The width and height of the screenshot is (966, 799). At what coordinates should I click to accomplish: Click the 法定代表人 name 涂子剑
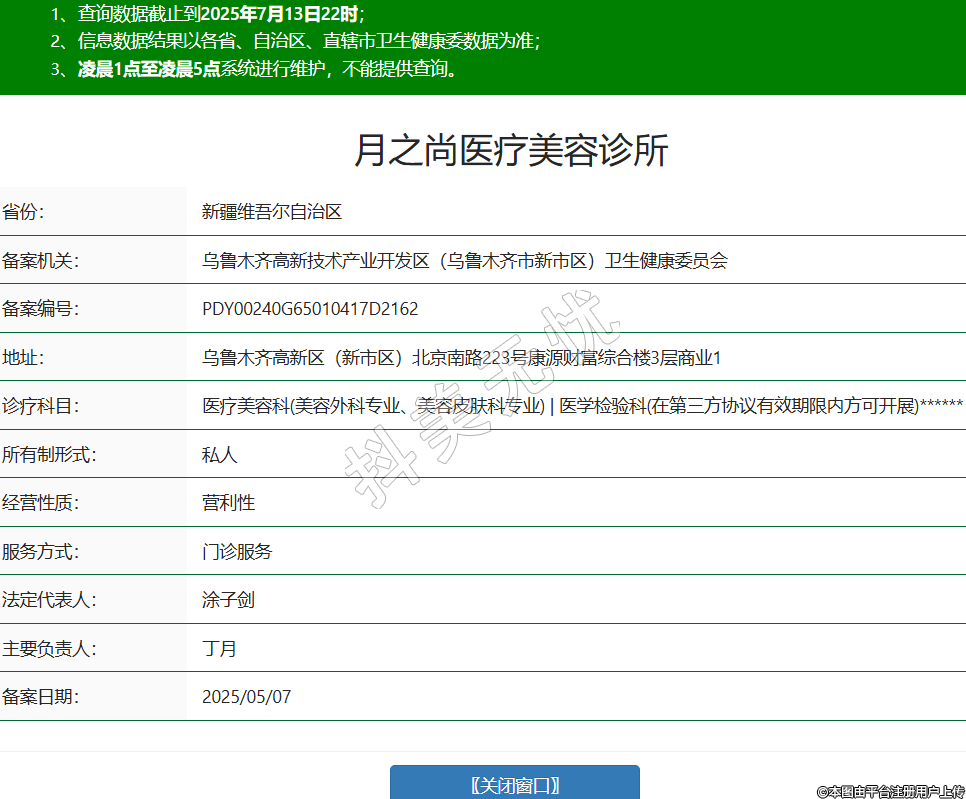point(228,600)
